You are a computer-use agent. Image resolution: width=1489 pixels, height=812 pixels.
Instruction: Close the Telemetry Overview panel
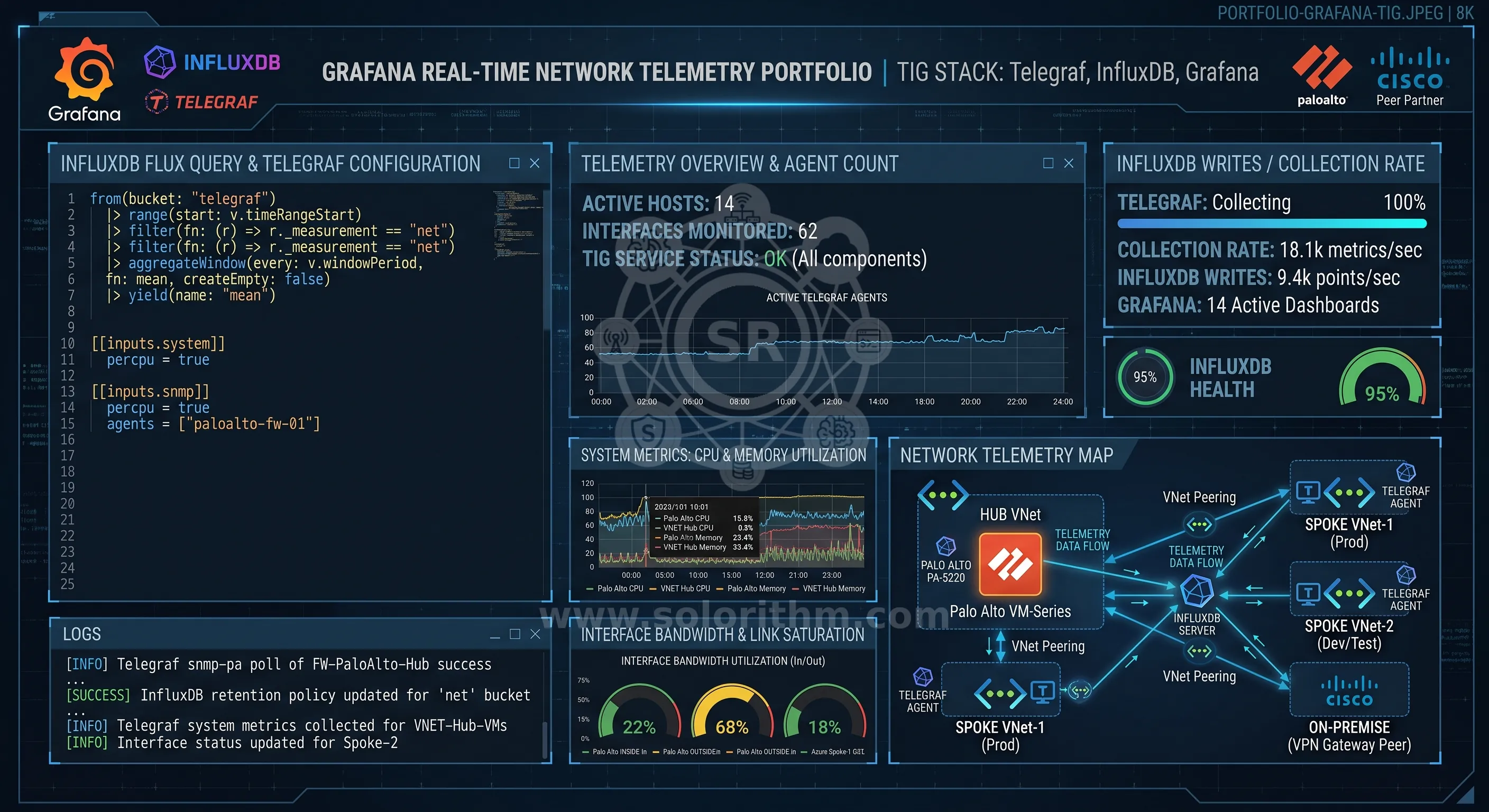[1069, 163]
